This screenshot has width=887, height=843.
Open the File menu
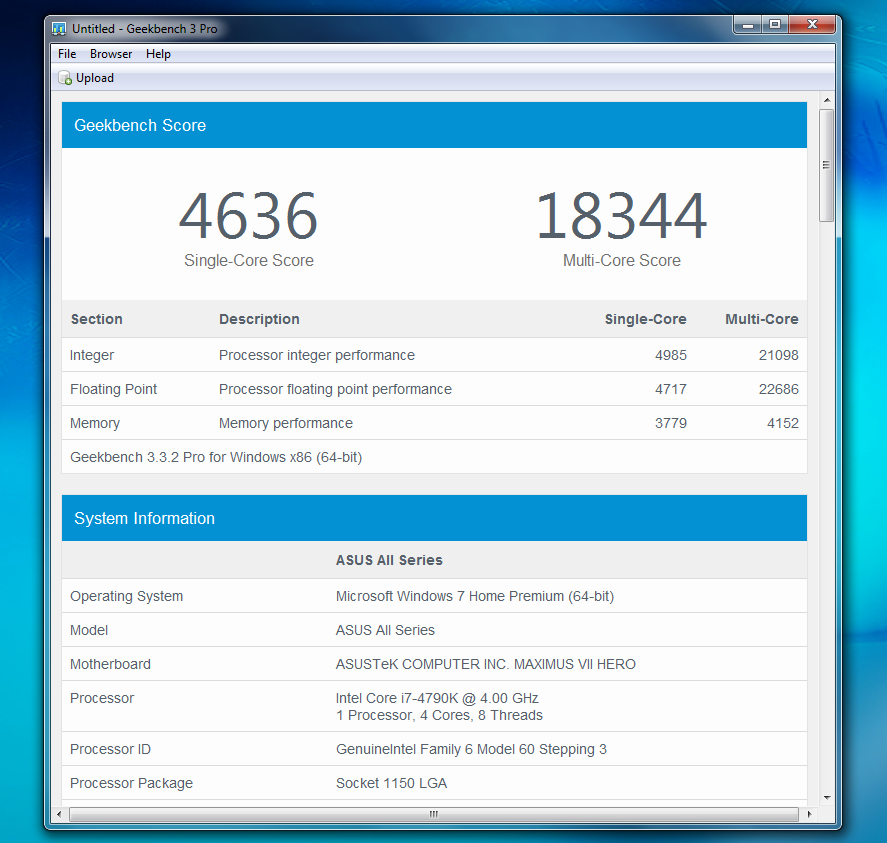coord(67,54)
